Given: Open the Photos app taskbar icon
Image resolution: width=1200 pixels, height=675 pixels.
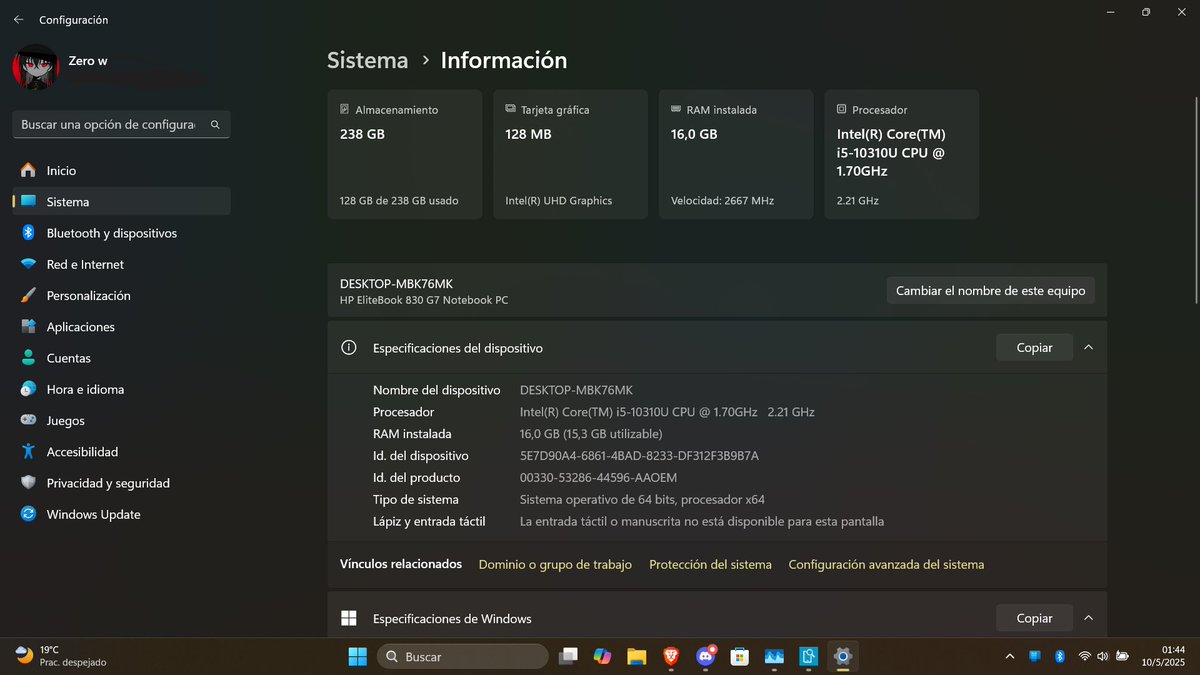Looking at the screenshot, I should pyautogui.click(x=774, y=657).
